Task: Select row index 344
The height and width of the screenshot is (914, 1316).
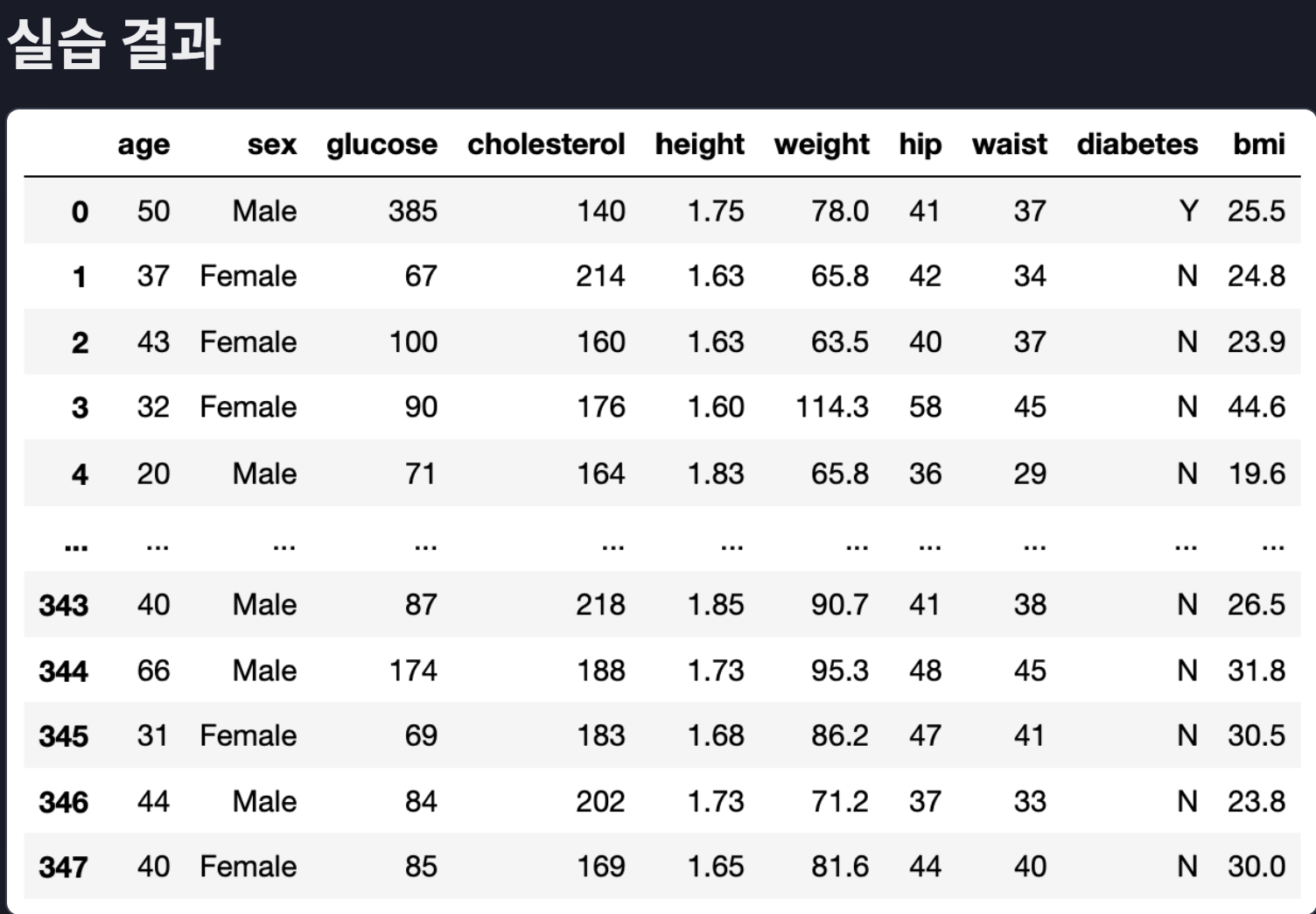Action: 63,671
